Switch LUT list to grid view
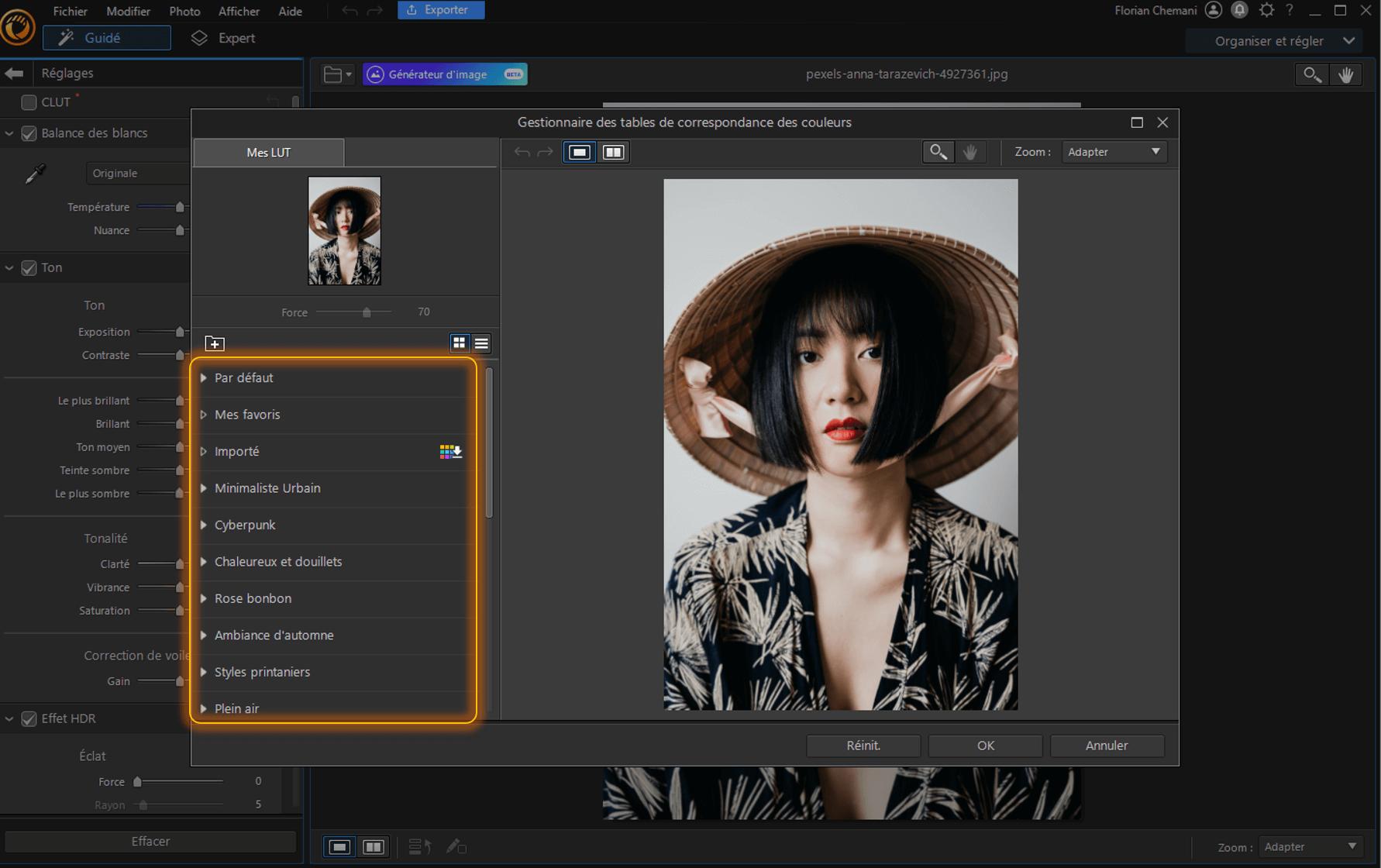Viewport: 1381px width, 868px height. 459,343
